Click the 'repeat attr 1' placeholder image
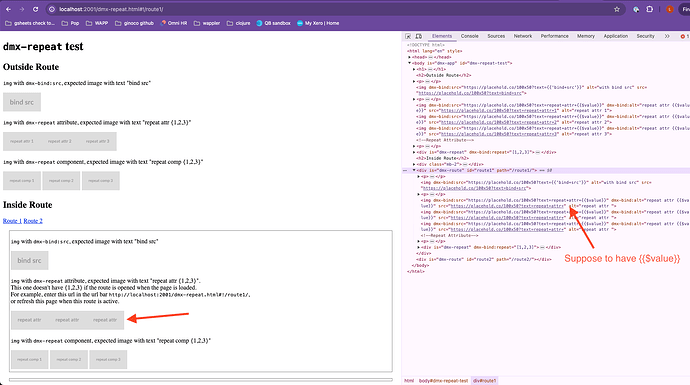The width and height of the screenshot is (690, 385). tap(22, 142)
